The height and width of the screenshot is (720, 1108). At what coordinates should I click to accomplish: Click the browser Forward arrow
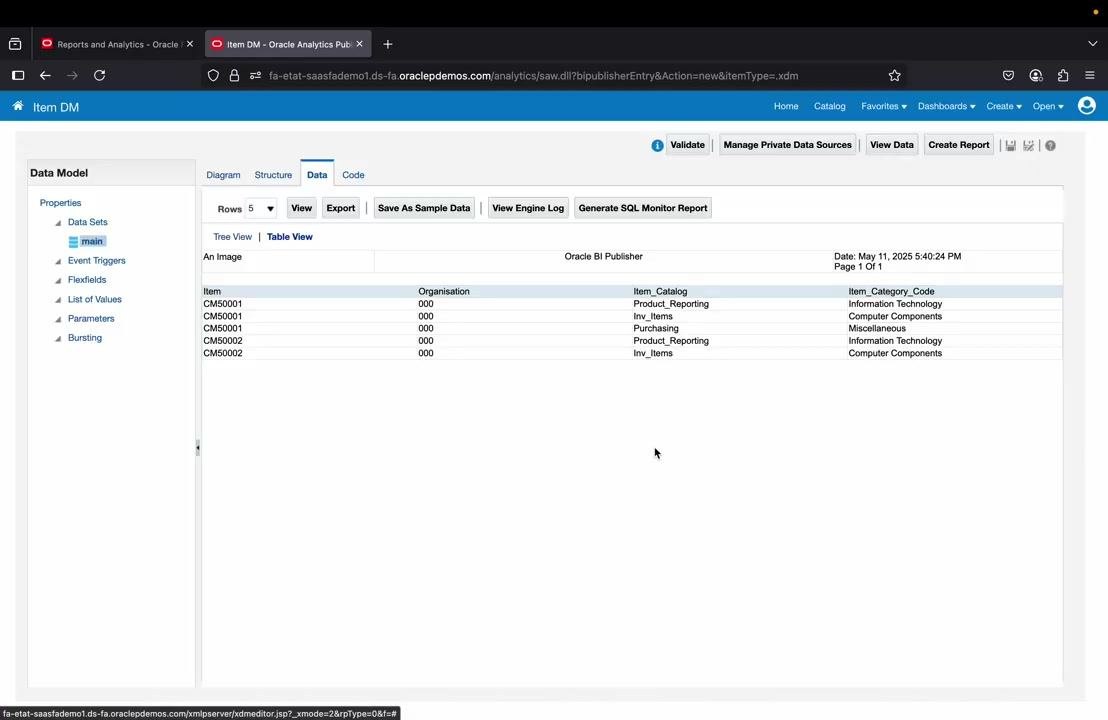tap(72, 76)
